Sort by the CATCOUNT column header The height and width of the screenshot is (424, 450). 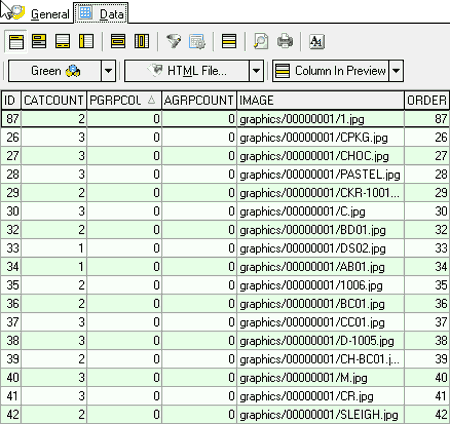[x=54, y=100]
